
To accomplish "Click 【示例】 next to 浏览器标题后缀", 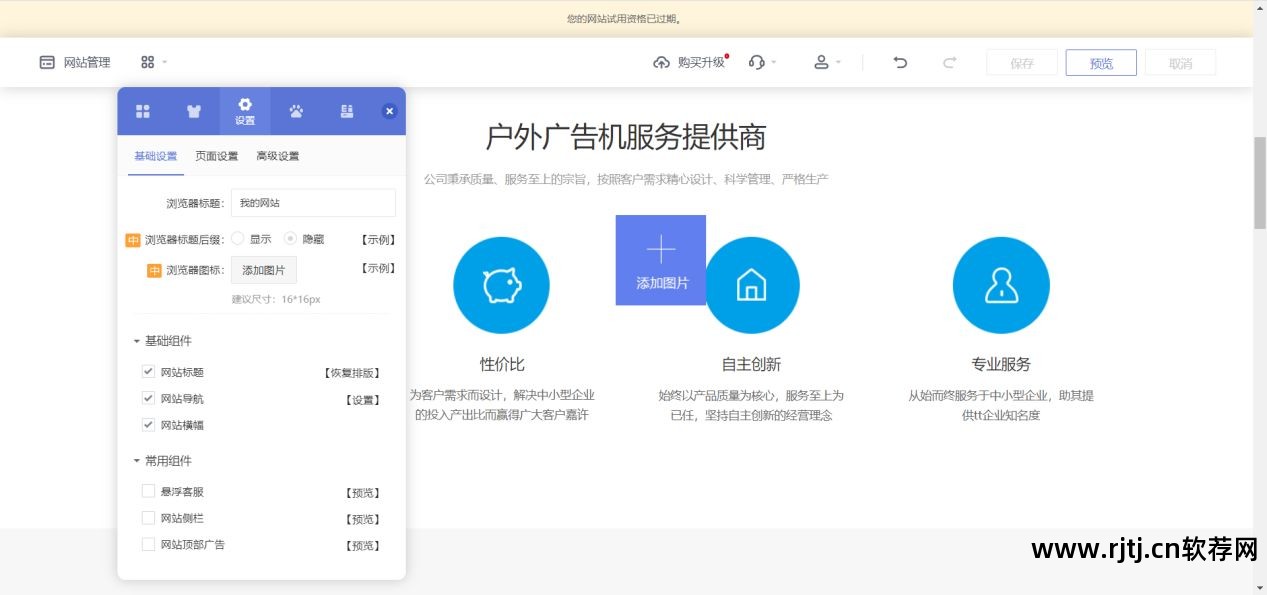I will click(378, 240).
